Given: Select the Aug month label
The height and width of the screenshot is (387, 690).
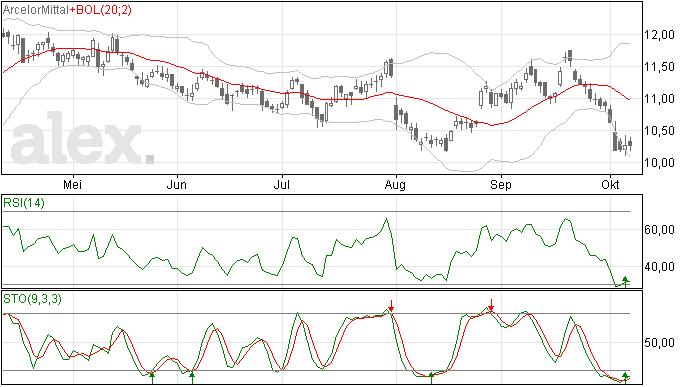Looking at the screenshot, I should pos(395,184).
